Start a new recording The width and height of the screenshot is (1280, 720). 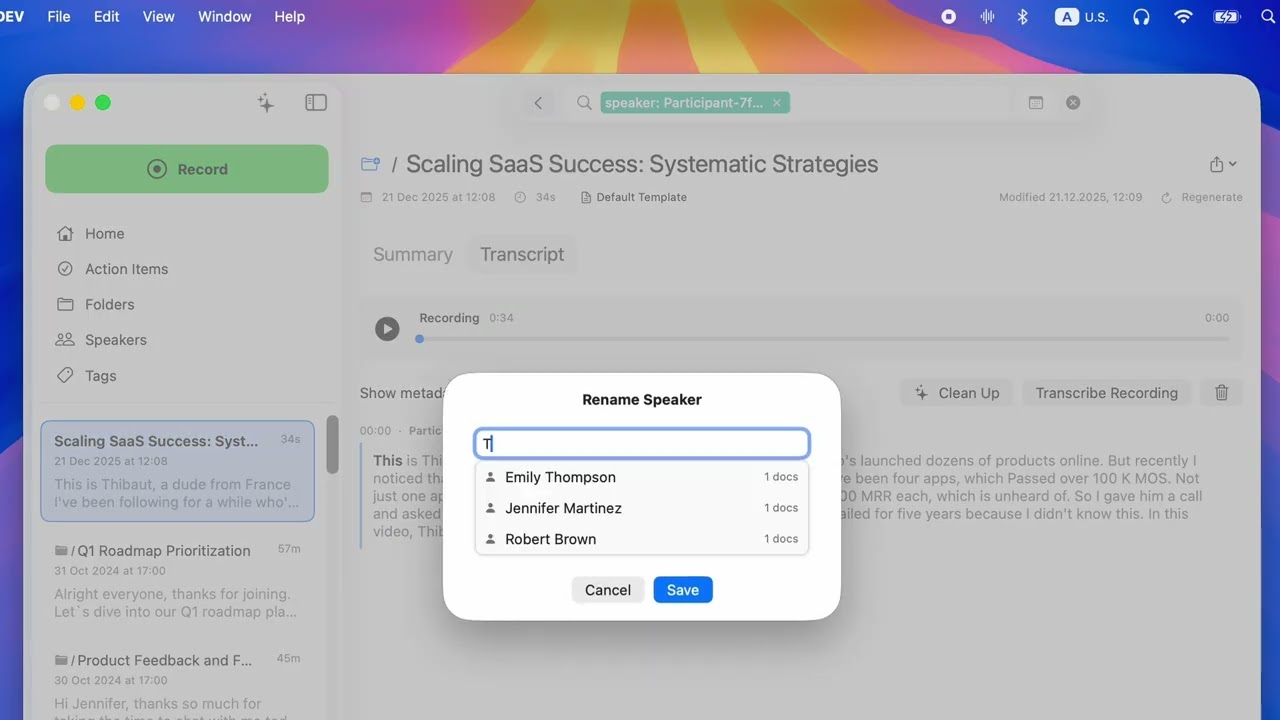point(187,169)
